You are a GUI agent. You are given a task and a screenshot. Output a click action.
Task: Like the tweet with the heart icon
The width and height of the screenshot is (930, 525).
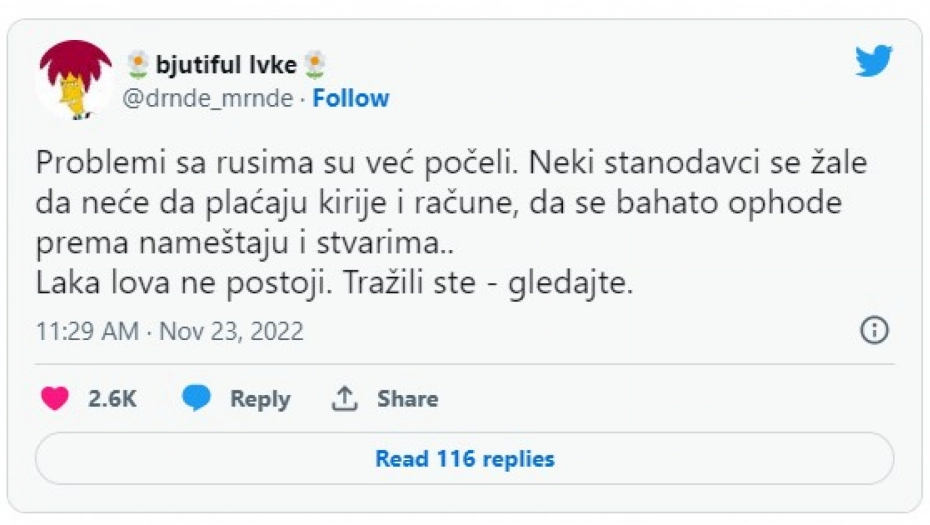(54, 399)
